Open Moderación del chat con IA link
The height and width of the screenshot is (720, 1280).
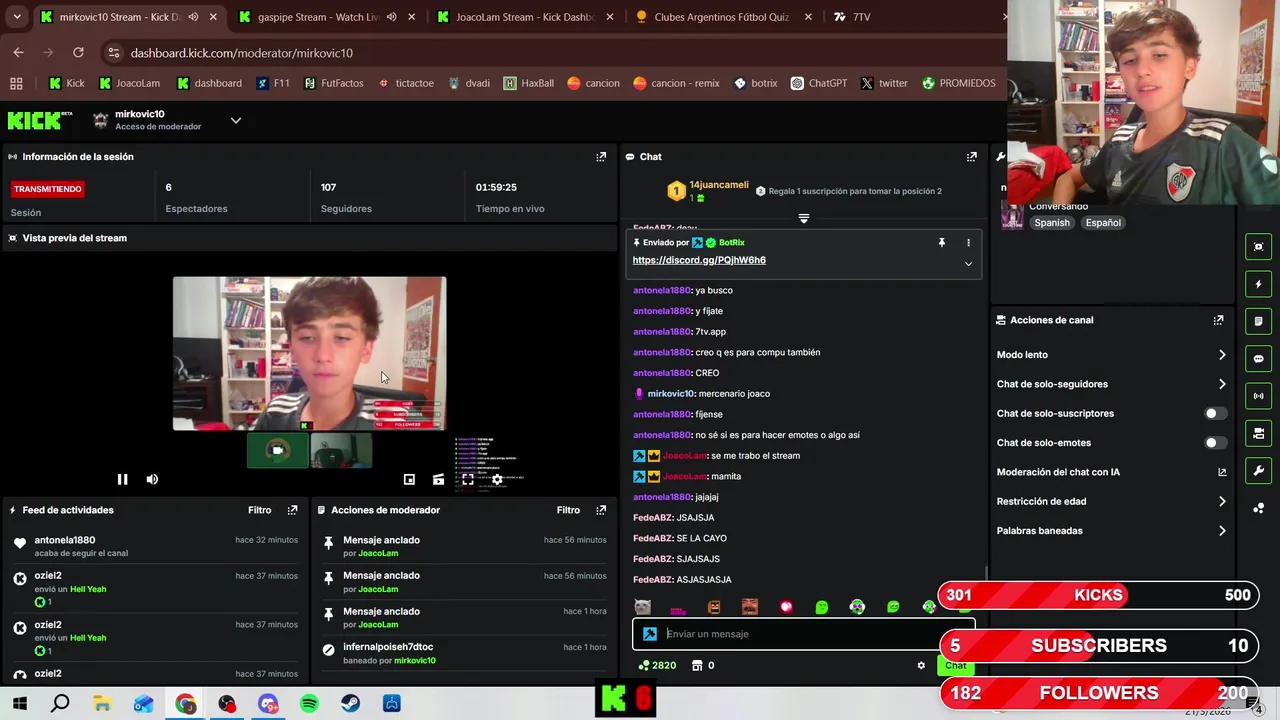tap(1111, 472)
